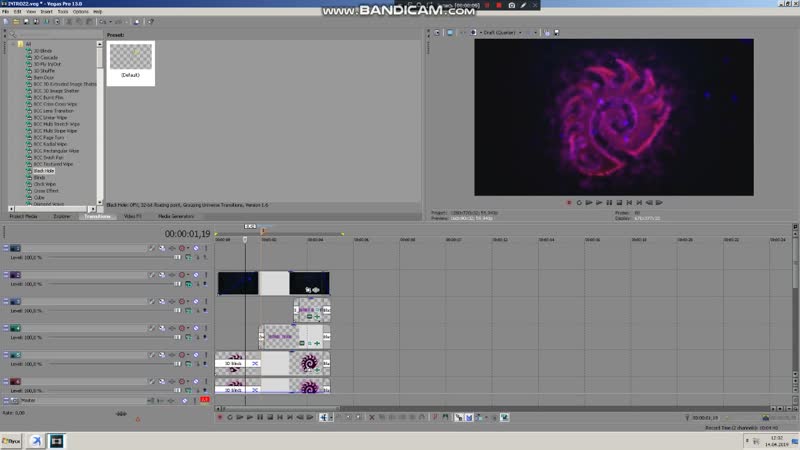The width and height of the screenshot is (800, 450).
Task: Play the video preview from start
Action: 589,203
